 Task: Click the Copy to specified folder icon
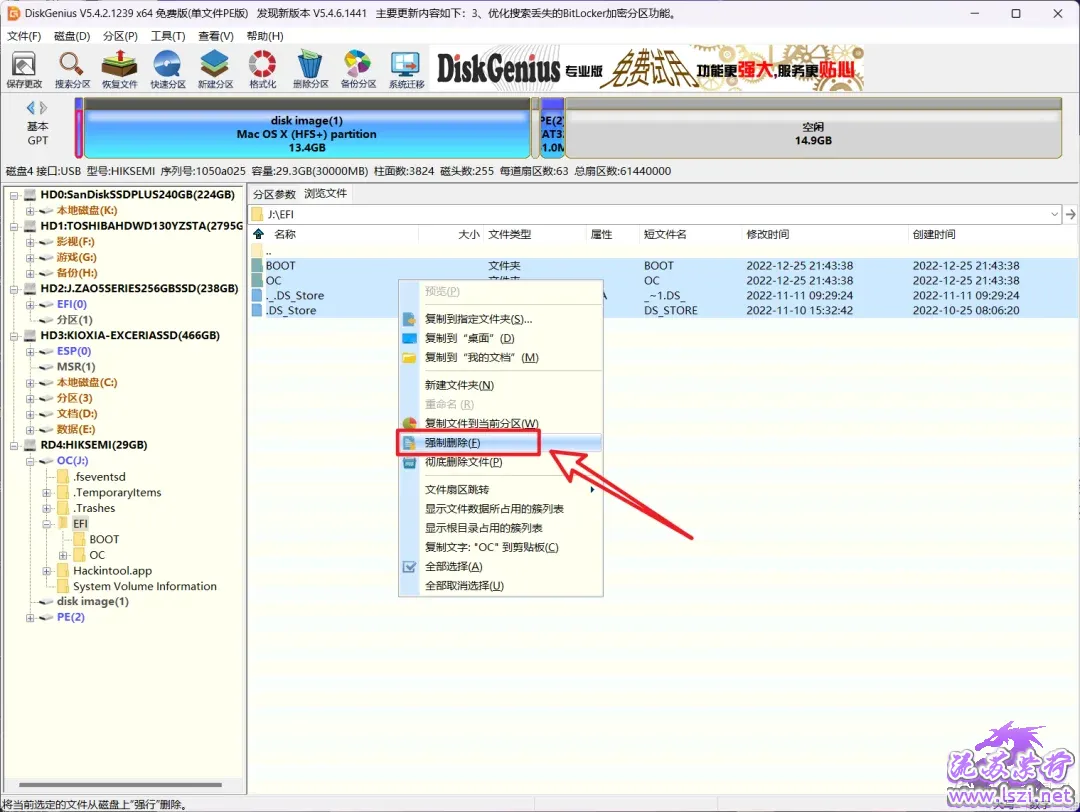tap(409, 319)
